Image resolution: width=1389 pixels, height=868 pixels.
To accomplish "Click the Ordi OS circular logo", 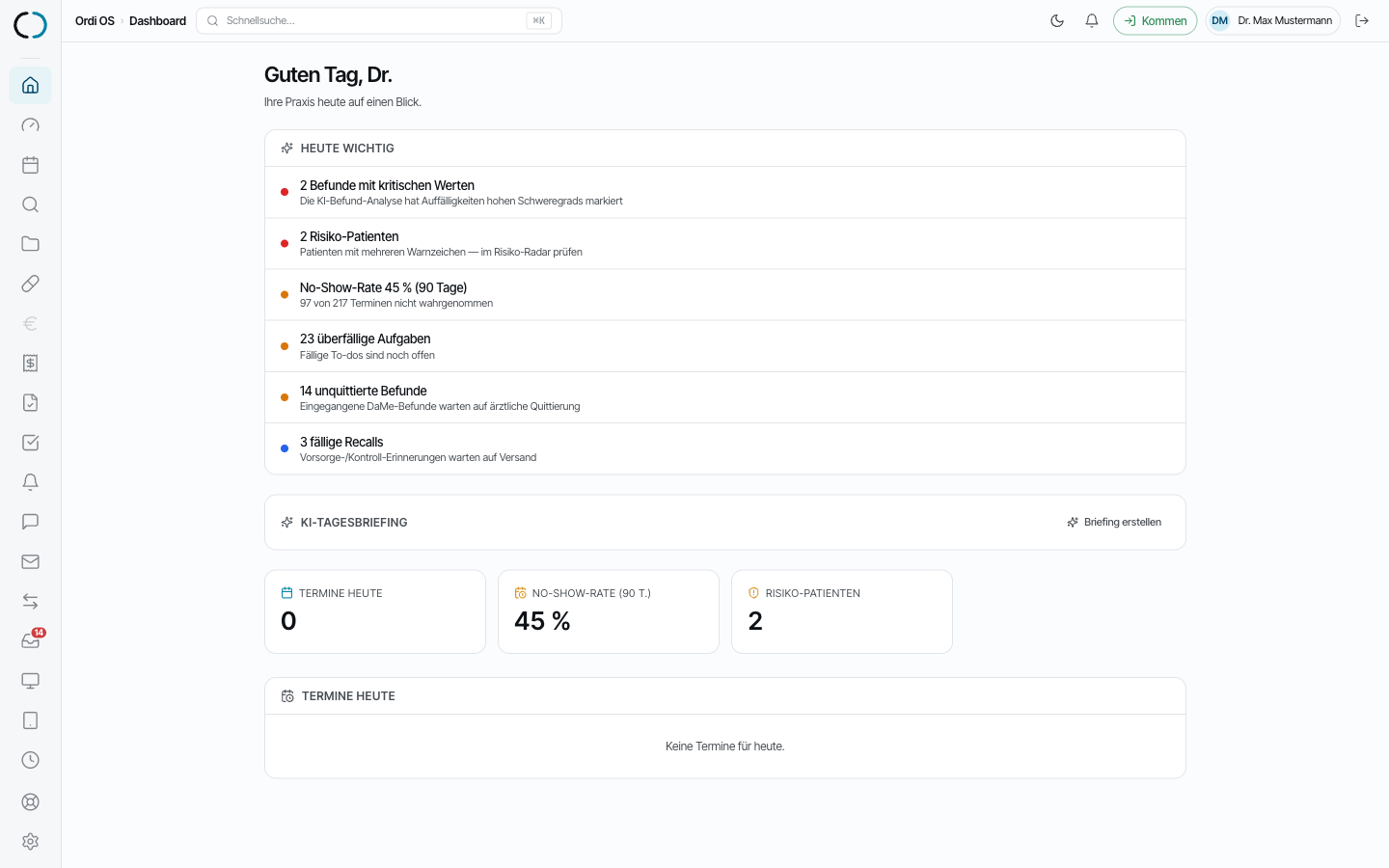I will coord(30,25).
